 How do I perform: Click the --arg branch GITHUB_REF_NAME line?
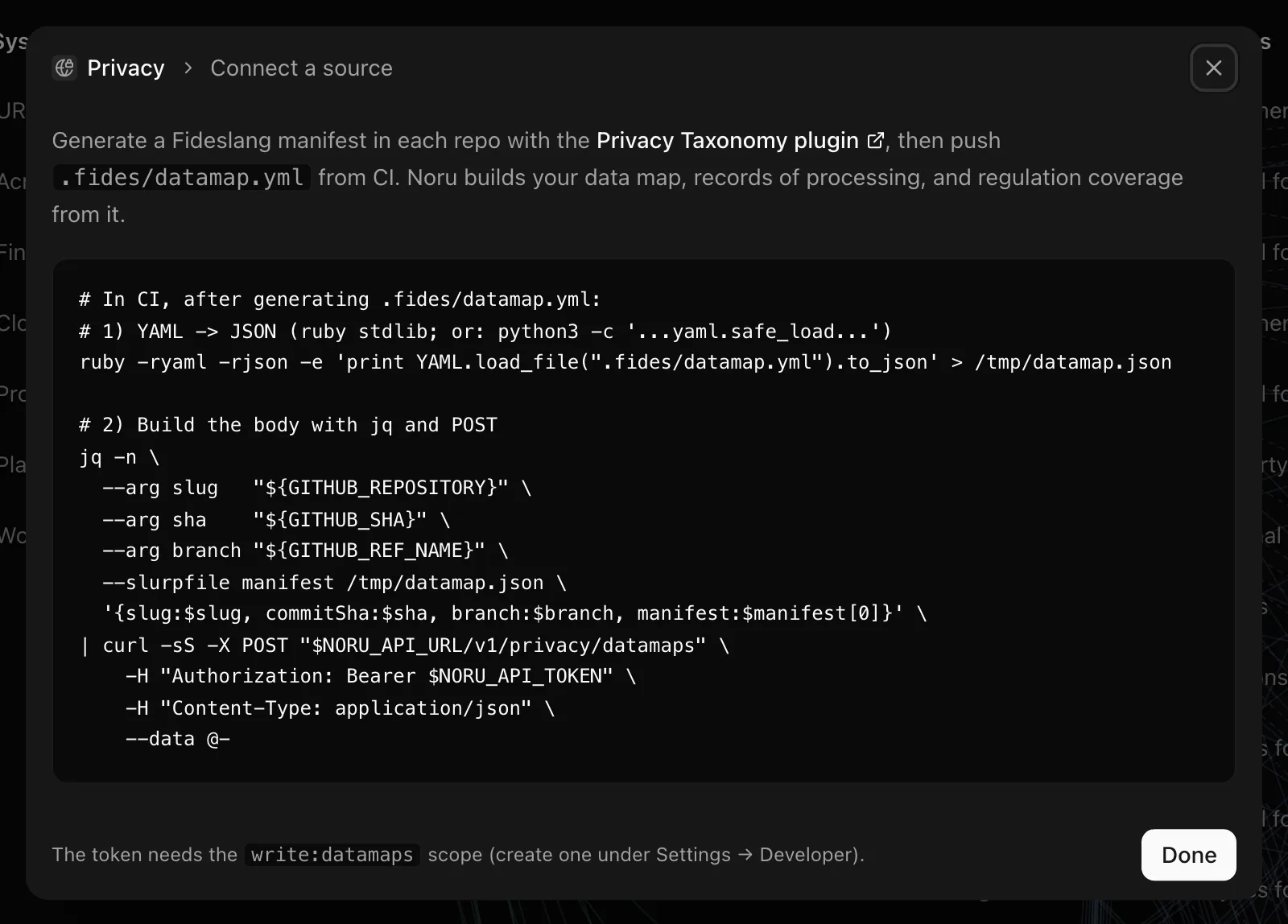coord(305,551)
